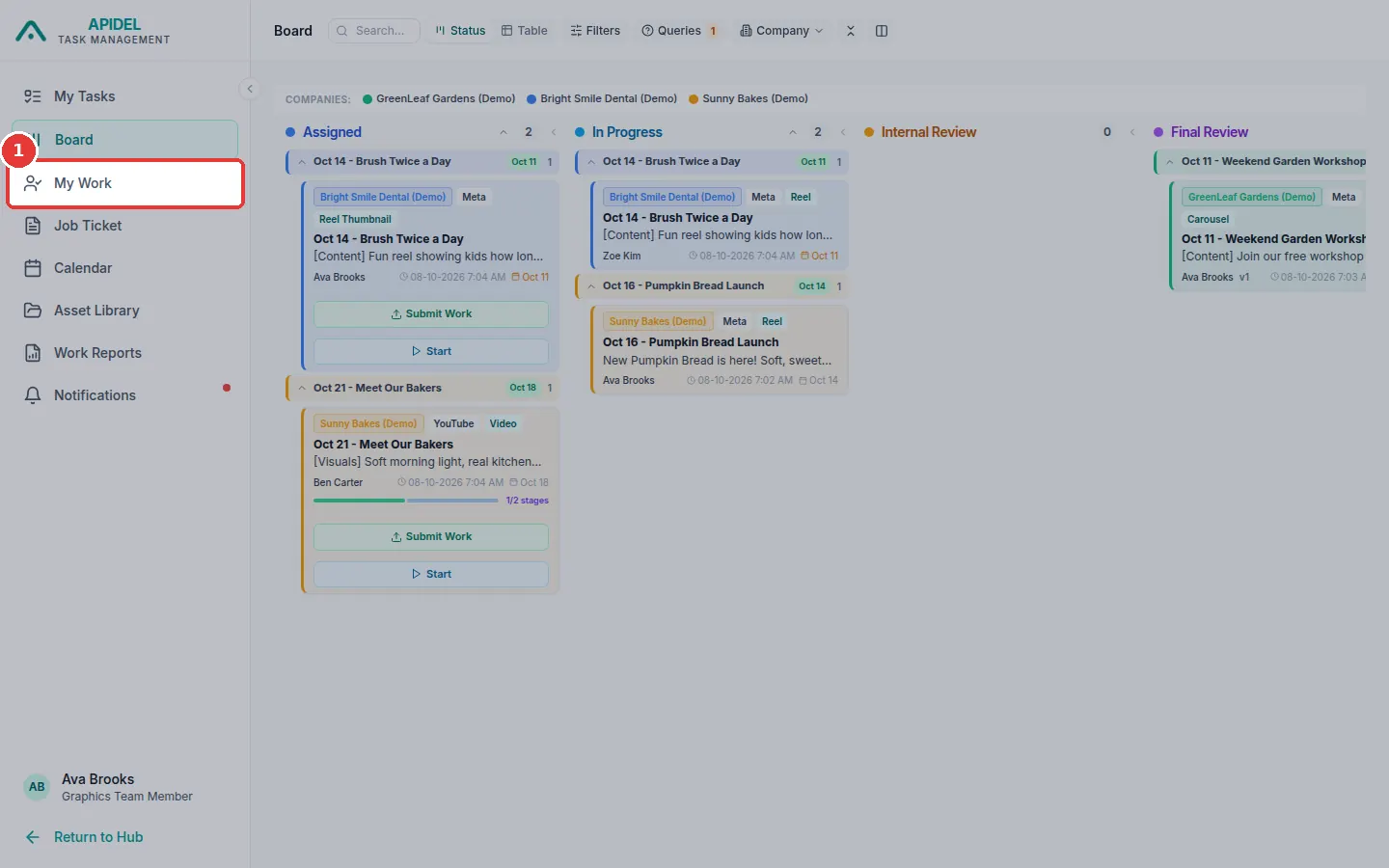The height and width of the screenshot is (868, 1389).
Task: Collapse the Oct 21 - Meet Our Bakers group
Action: point(302,388)
